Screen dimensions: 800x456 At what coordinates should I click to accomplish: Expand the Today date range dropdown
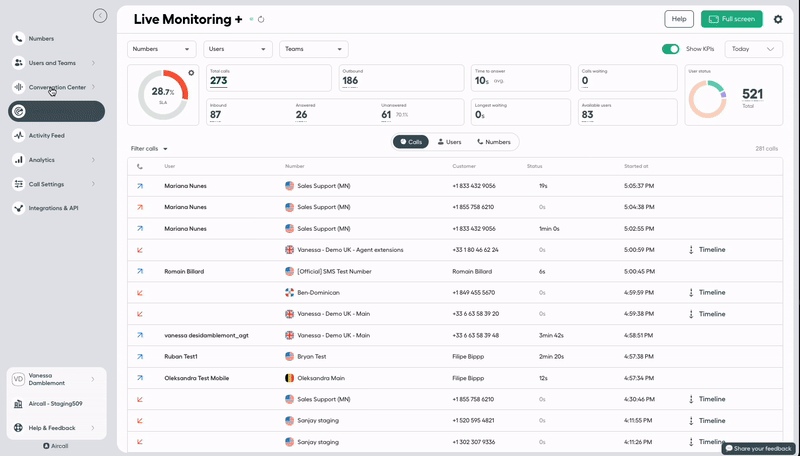click(x=753, y=49)
